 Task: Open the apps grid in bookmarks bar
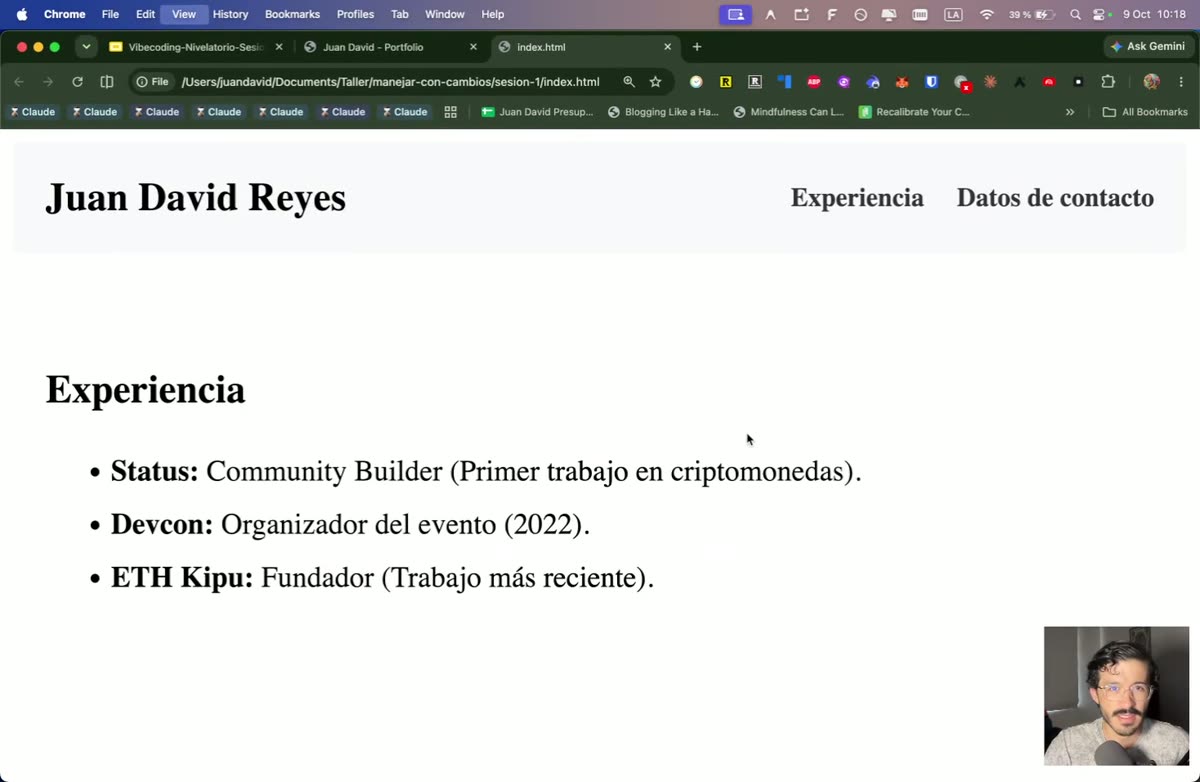(x=450, y=112)
